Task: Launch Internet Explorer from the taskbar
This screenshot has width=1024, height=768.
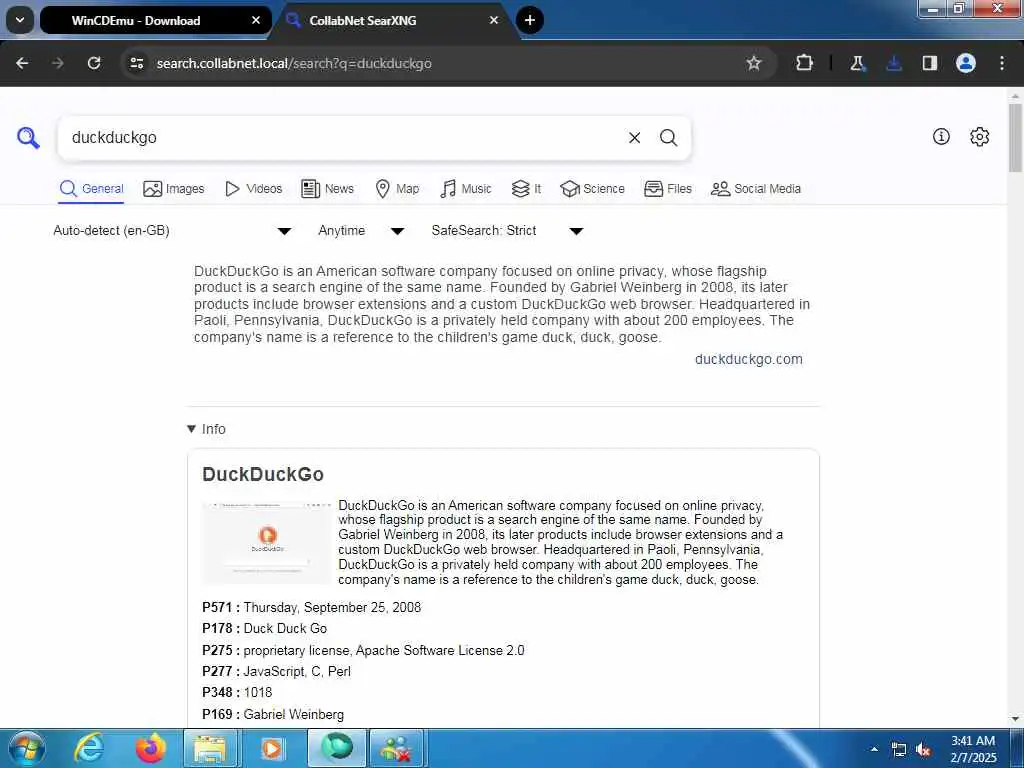Action: coord(88,748)
